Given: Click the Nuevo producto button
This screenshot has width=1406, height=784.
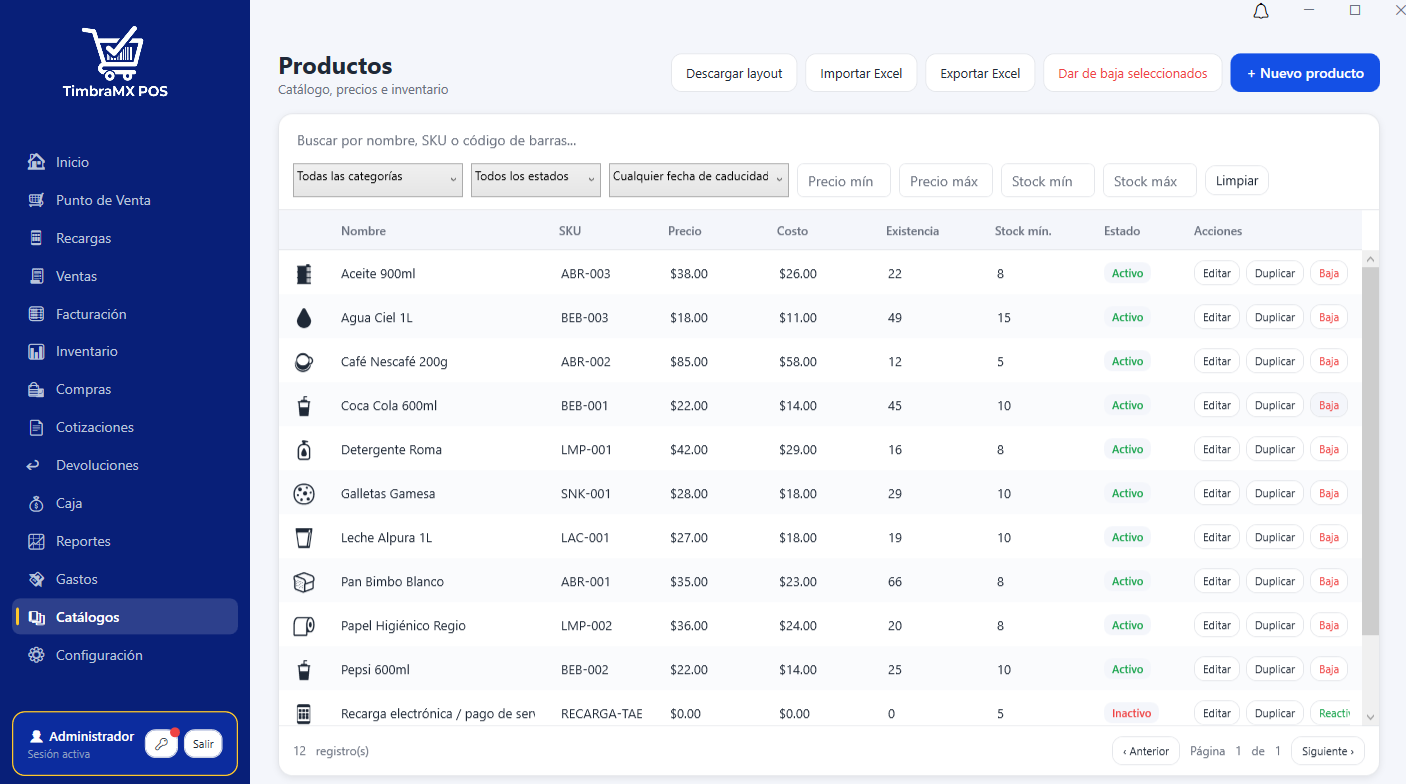Looking at the screenshot, I should [x=1305, y=73].
